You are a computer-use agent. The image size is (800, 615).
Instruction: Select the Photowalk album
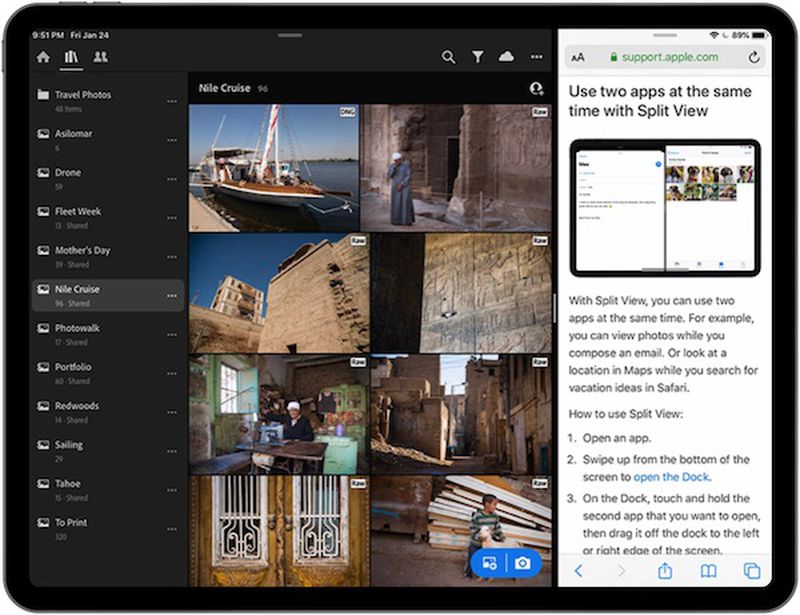(108, 334)
